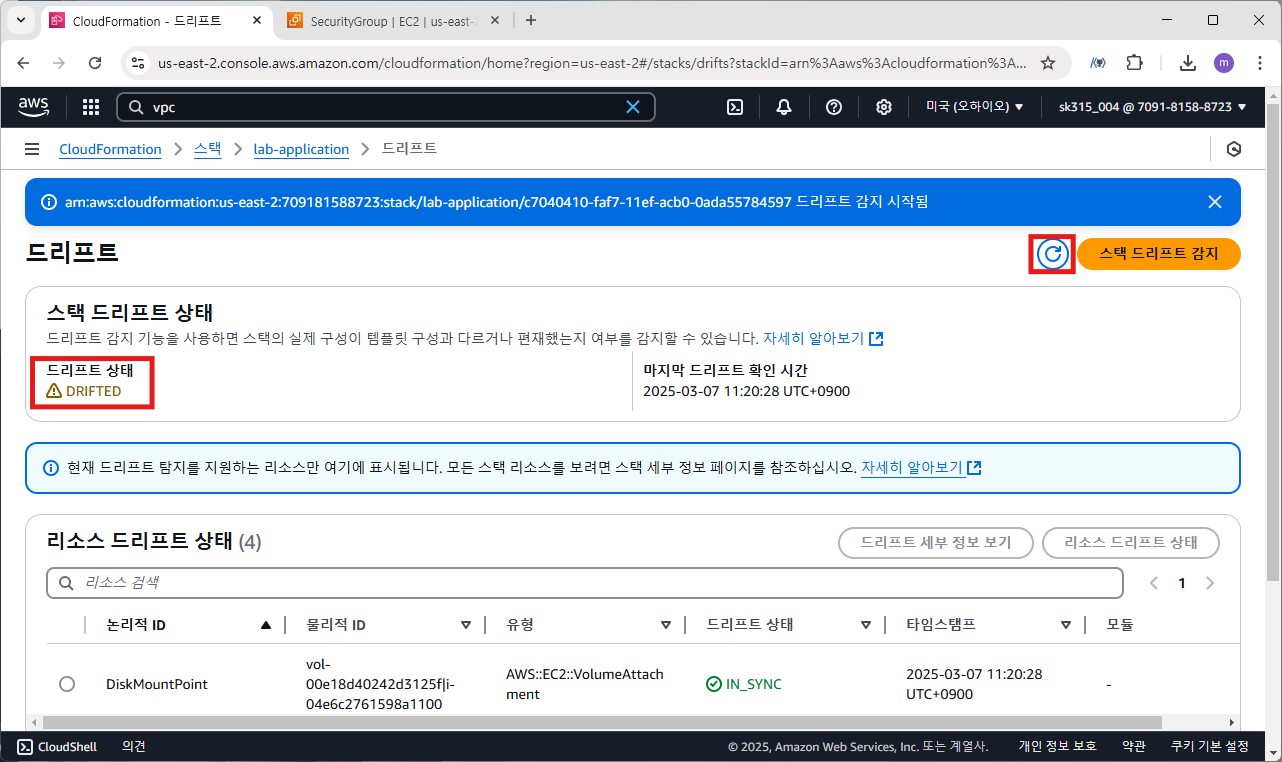Select the DiskMountPoint radio button
The image size is (1282, 762).
(x=67, y=684)
